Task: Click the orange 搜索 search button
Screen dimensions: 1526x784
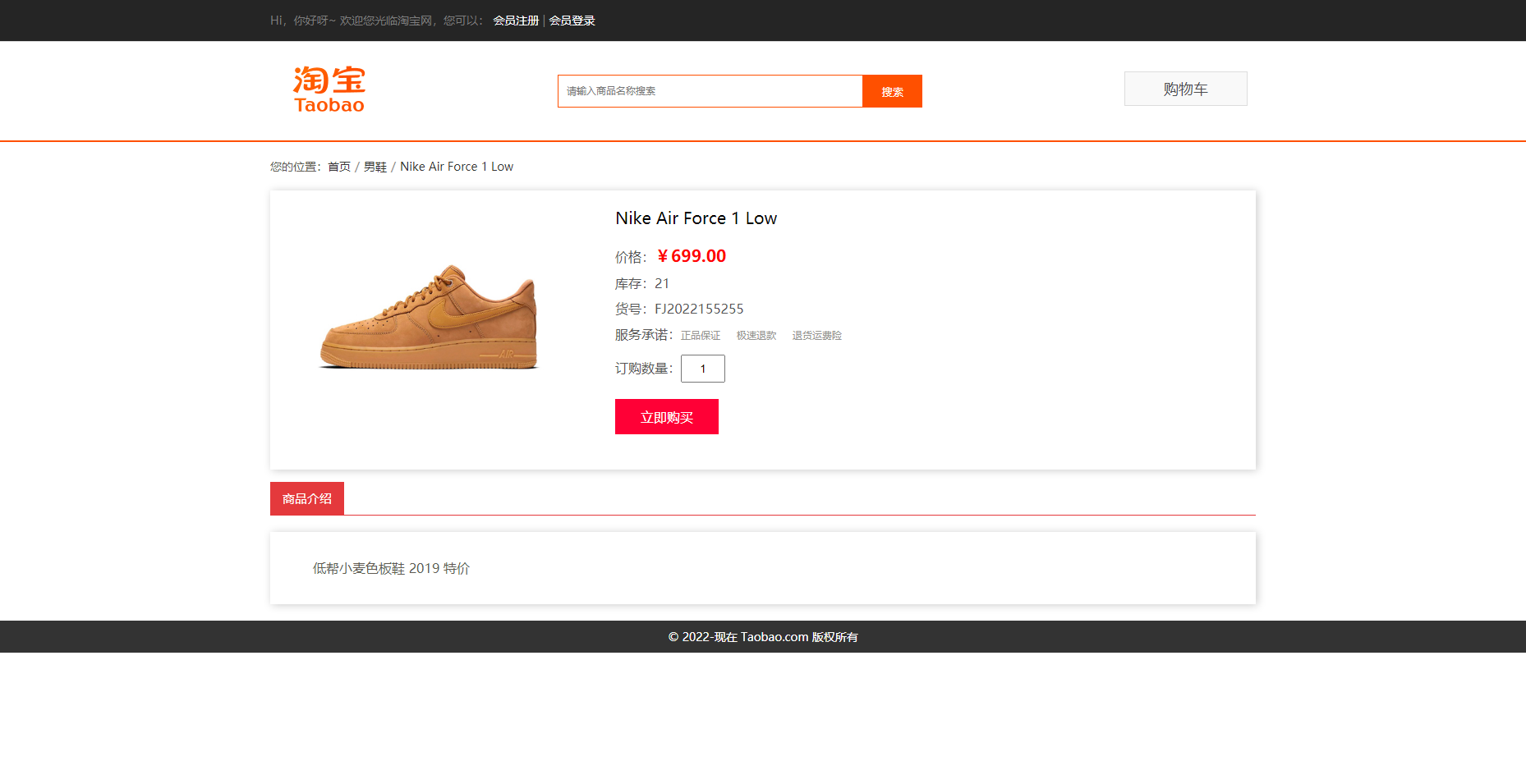Action: pyautogui.click(x=892, y=91)
